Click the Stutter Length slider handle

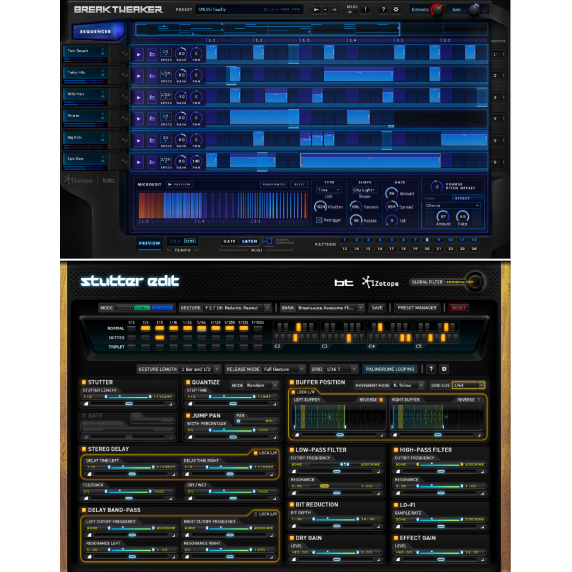(x=129, y=403)
